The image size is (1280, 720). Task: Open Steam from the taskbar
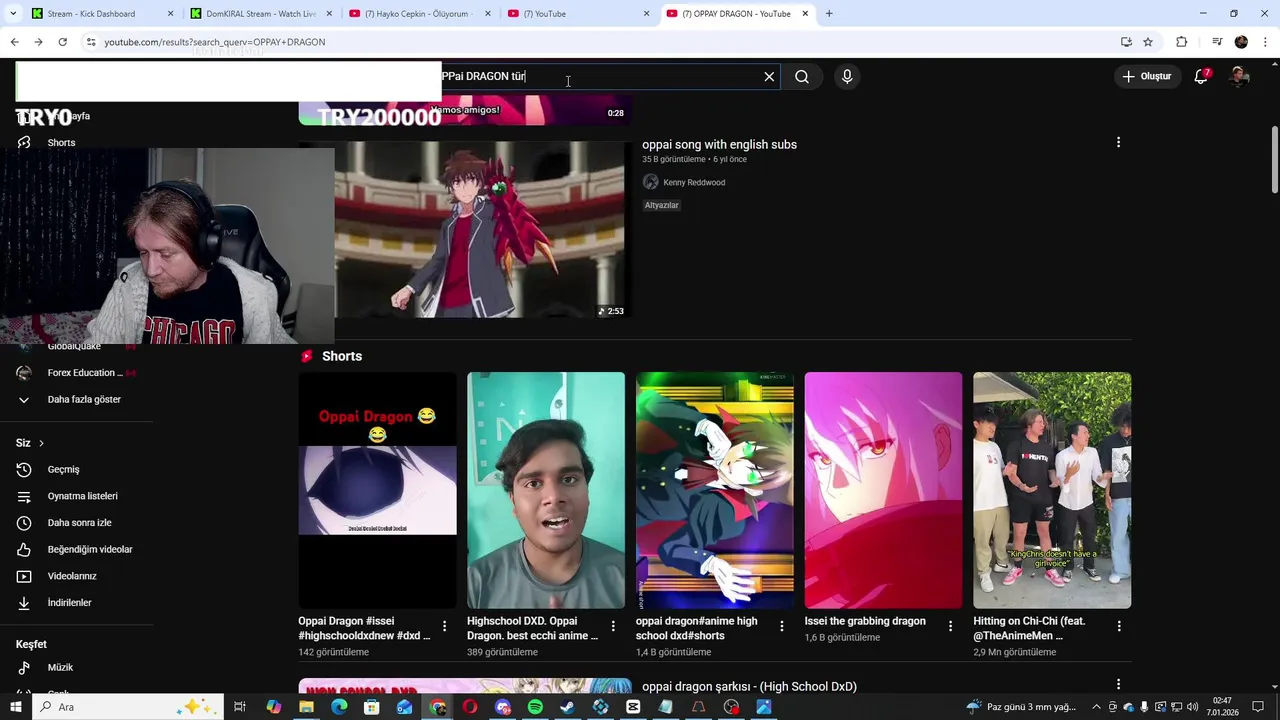(568, 707)
